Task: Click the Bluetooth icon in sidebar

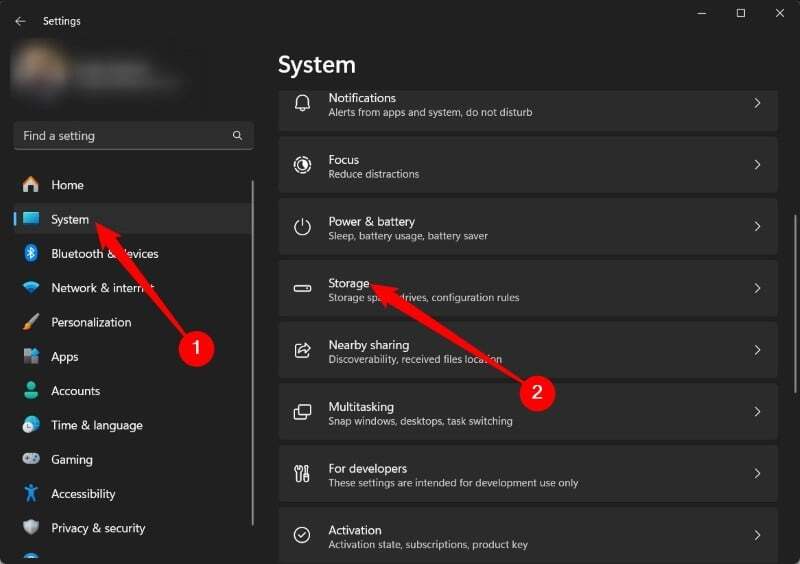Action: [x=31, y=253]
